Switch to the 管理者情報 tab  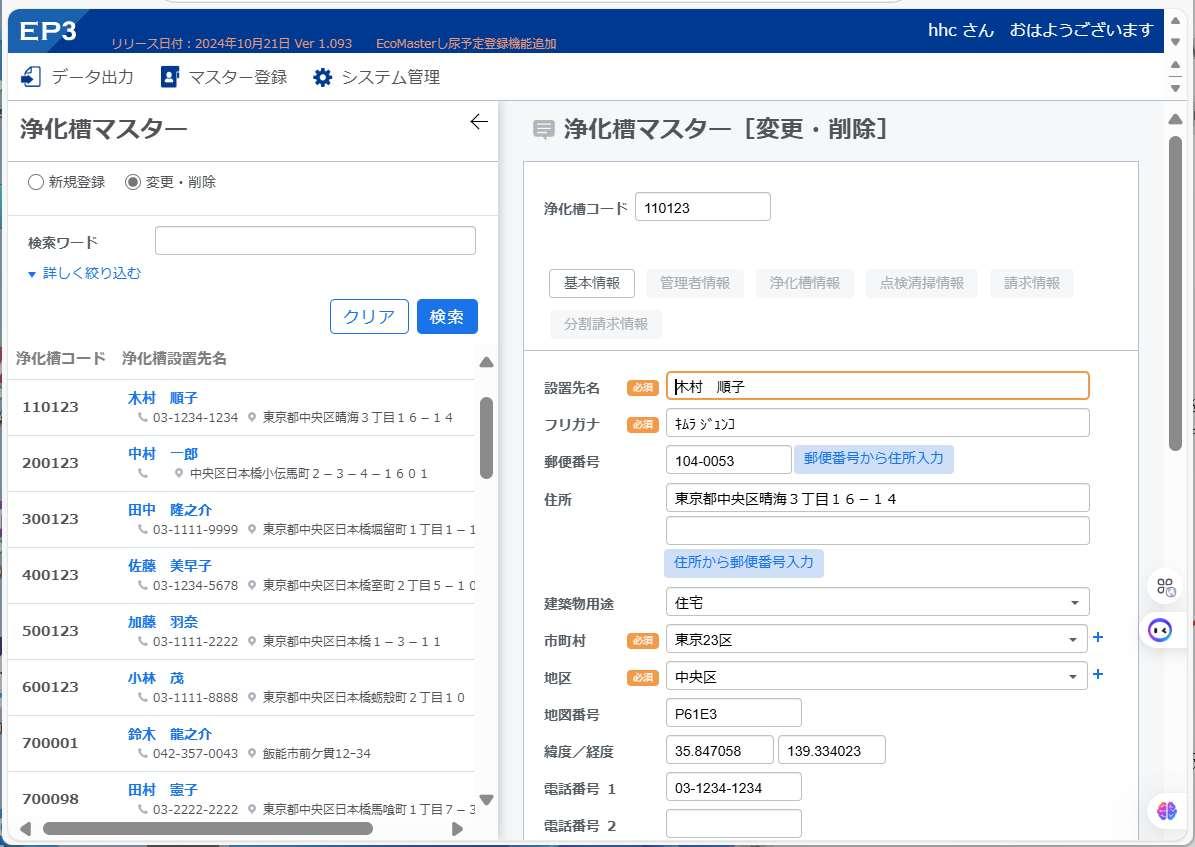(x=694, y=283)
